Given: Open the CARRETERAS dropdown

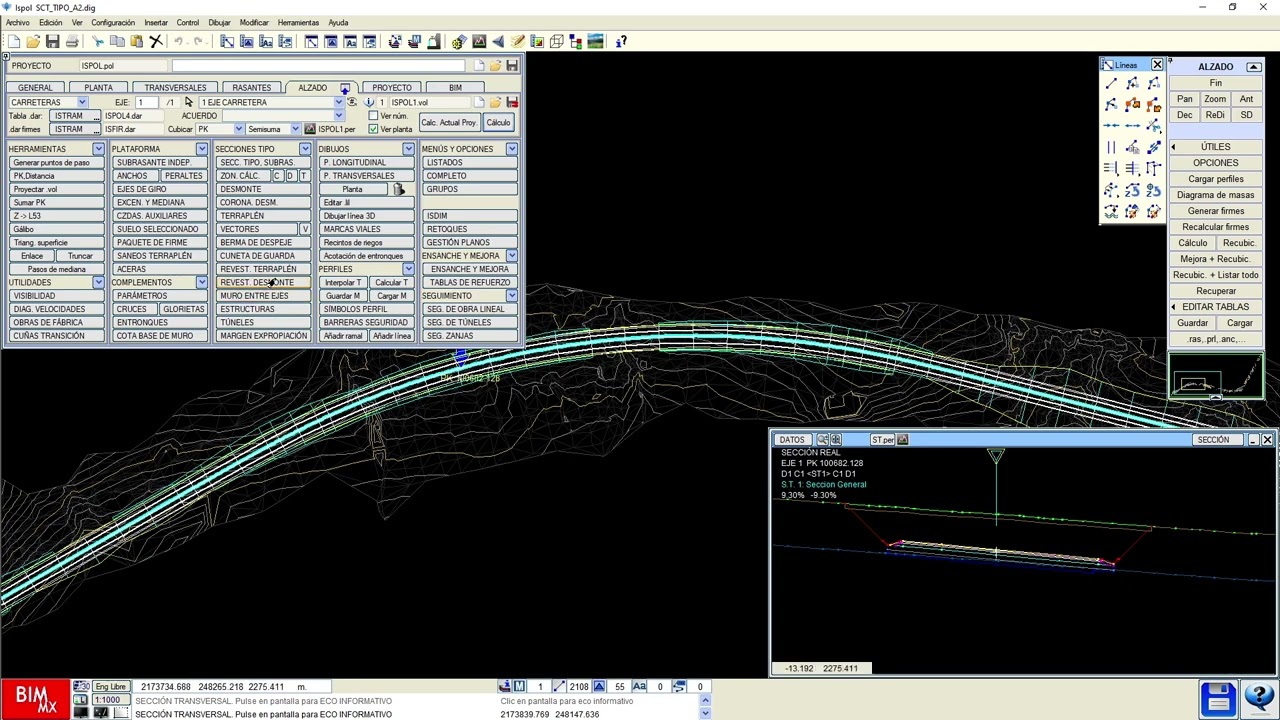Looking at the screenshot, I should coord(81,102).
